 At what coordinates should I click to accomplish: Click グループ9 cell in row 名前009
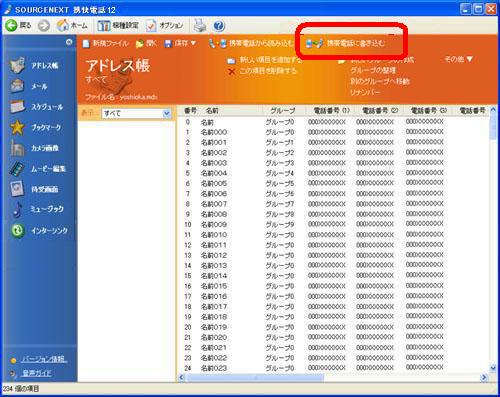[280, 224]
